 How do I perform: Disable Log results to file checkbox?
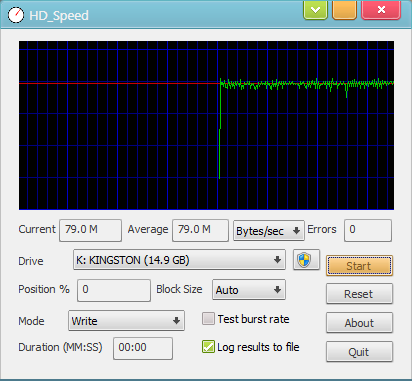208,347
